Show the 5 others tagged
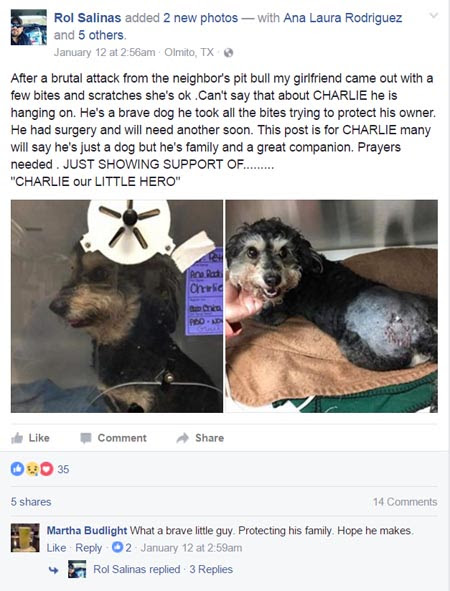 101,35
